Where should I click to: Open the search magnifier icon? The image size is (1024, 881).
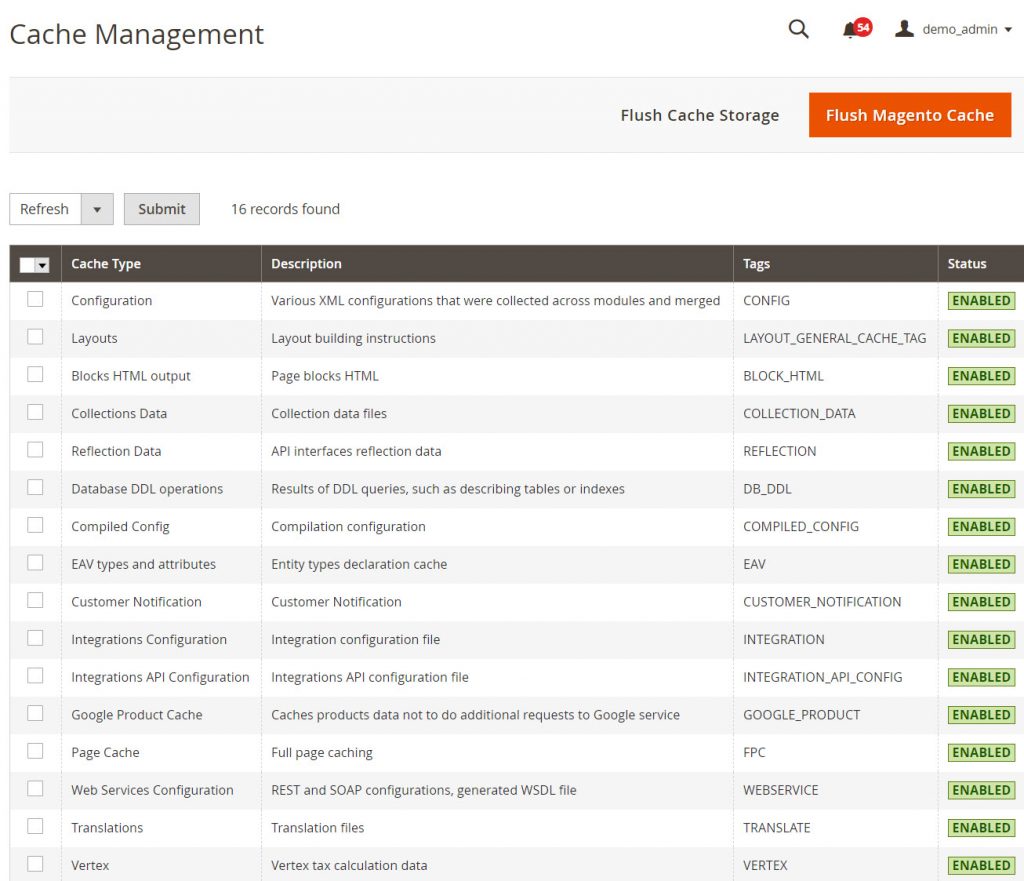[797, 29]
